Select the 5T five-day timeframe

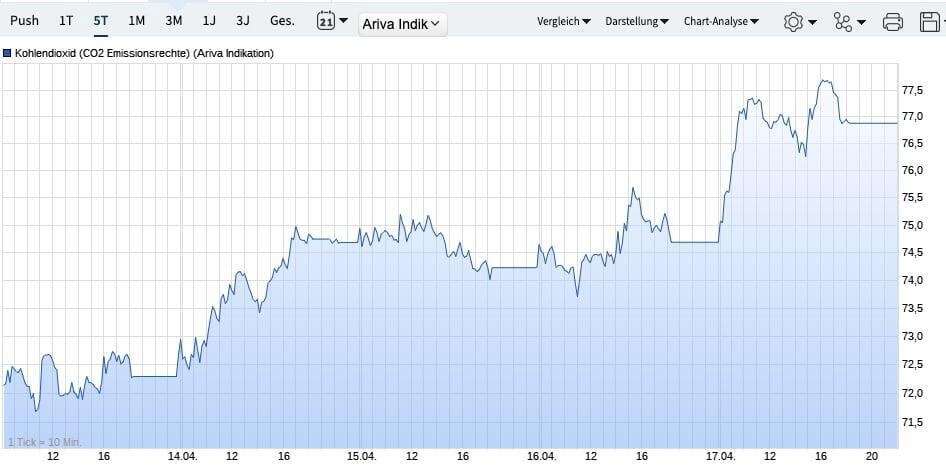tap(100, 21)
